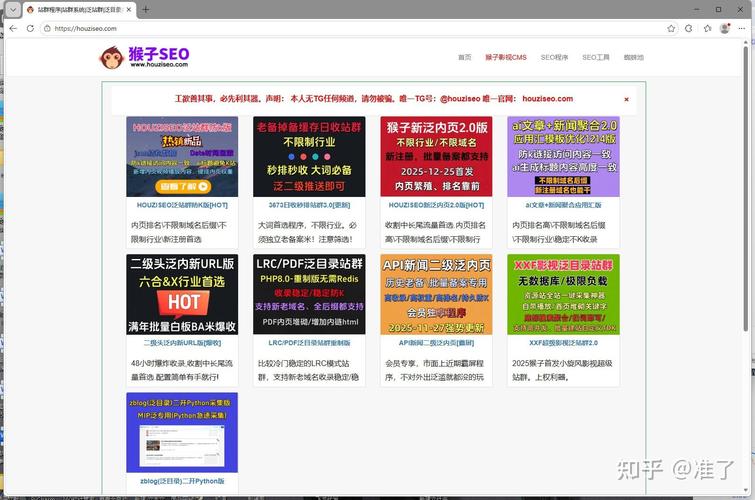Screen dimensions: 755x500
Task: Click the HOUZISEO新泛内页2.0版[HOT] title link
Action: click(x=436, y=205)
